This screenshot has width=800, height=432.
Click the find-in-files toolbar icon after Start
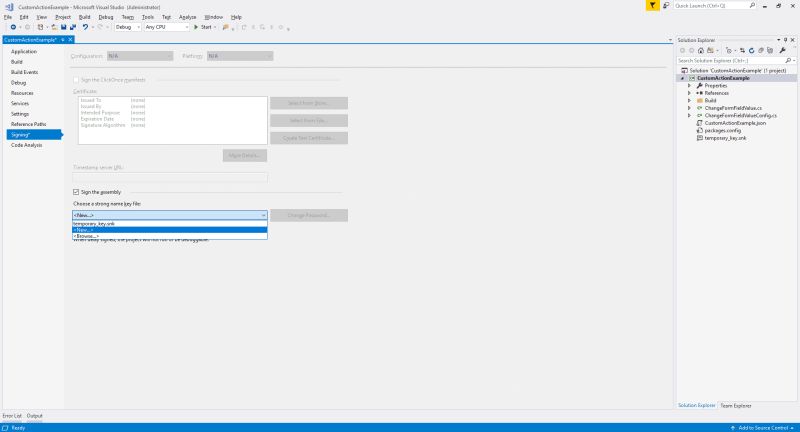click(226, 27)
